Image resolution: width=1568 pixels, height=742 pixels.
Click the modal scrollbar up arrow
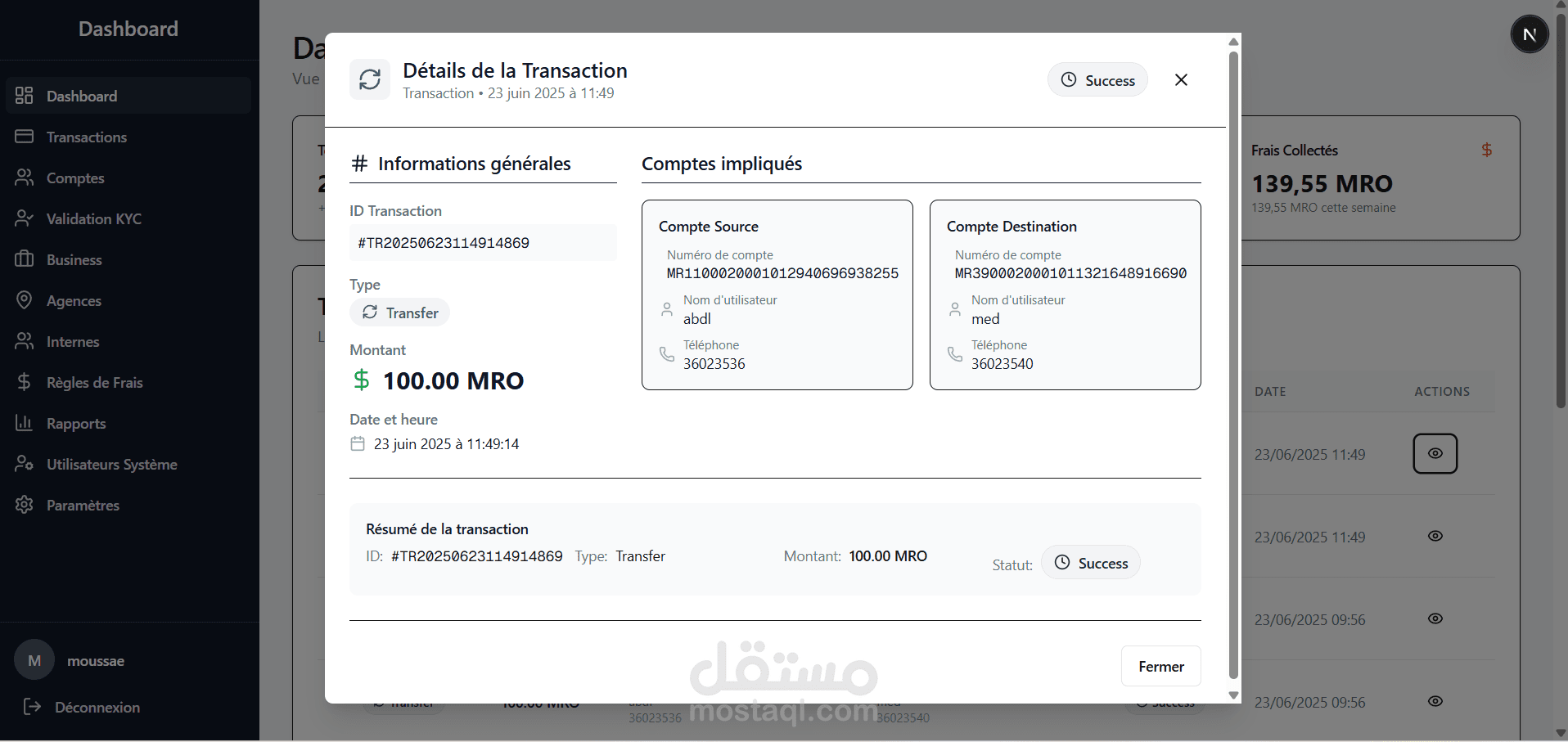pyautogui.click(x=1233, y=41)
